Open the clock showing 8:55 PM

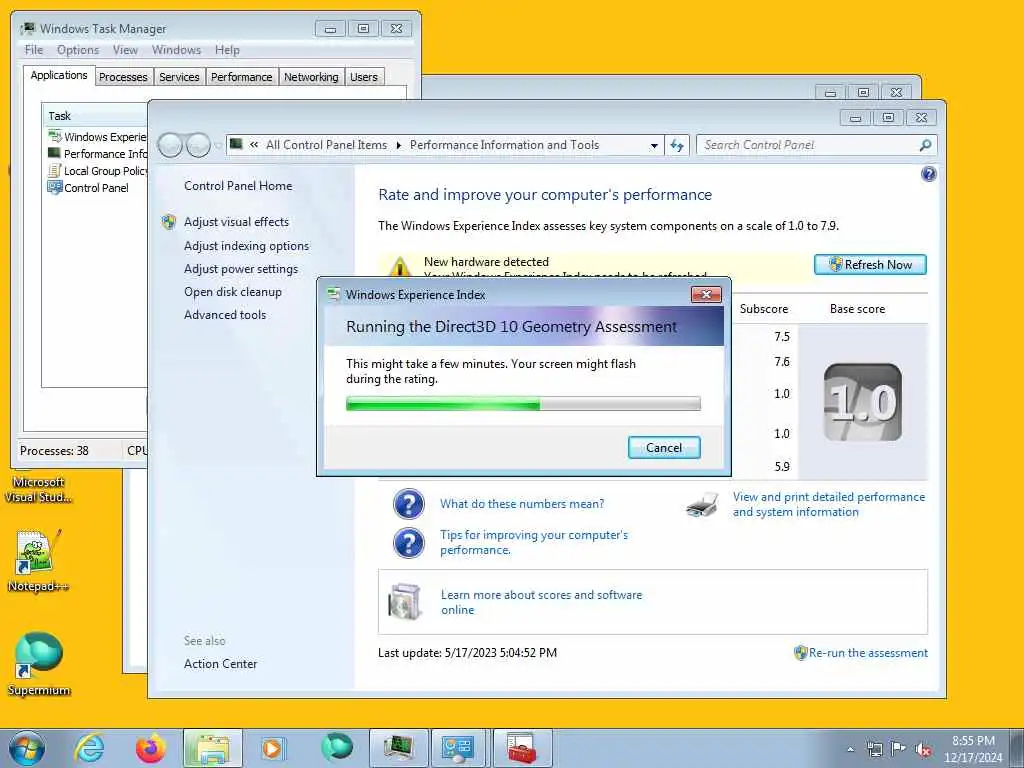coord(973,749)
